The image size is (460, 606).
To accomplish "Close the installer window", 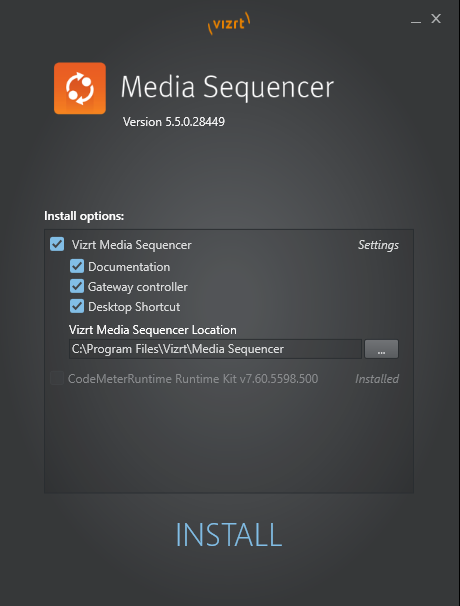I will tap(436, 19).
